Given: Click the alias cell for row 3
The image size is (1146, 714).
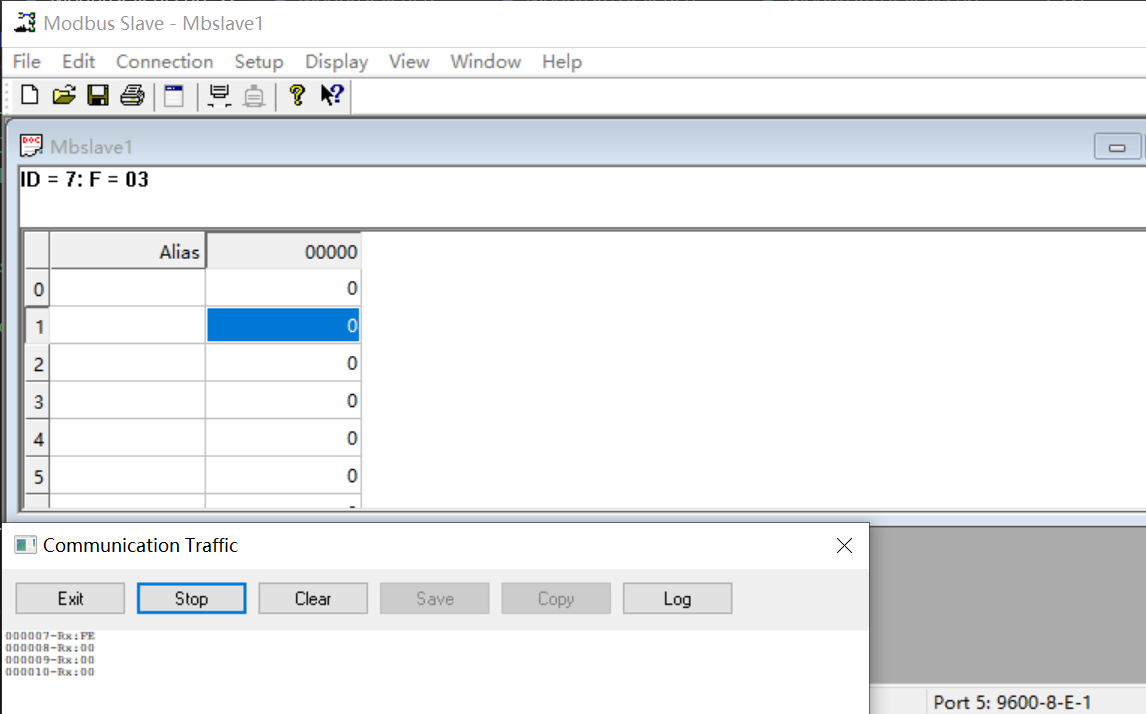Looking at the screenshot, I should pos(127,400).
